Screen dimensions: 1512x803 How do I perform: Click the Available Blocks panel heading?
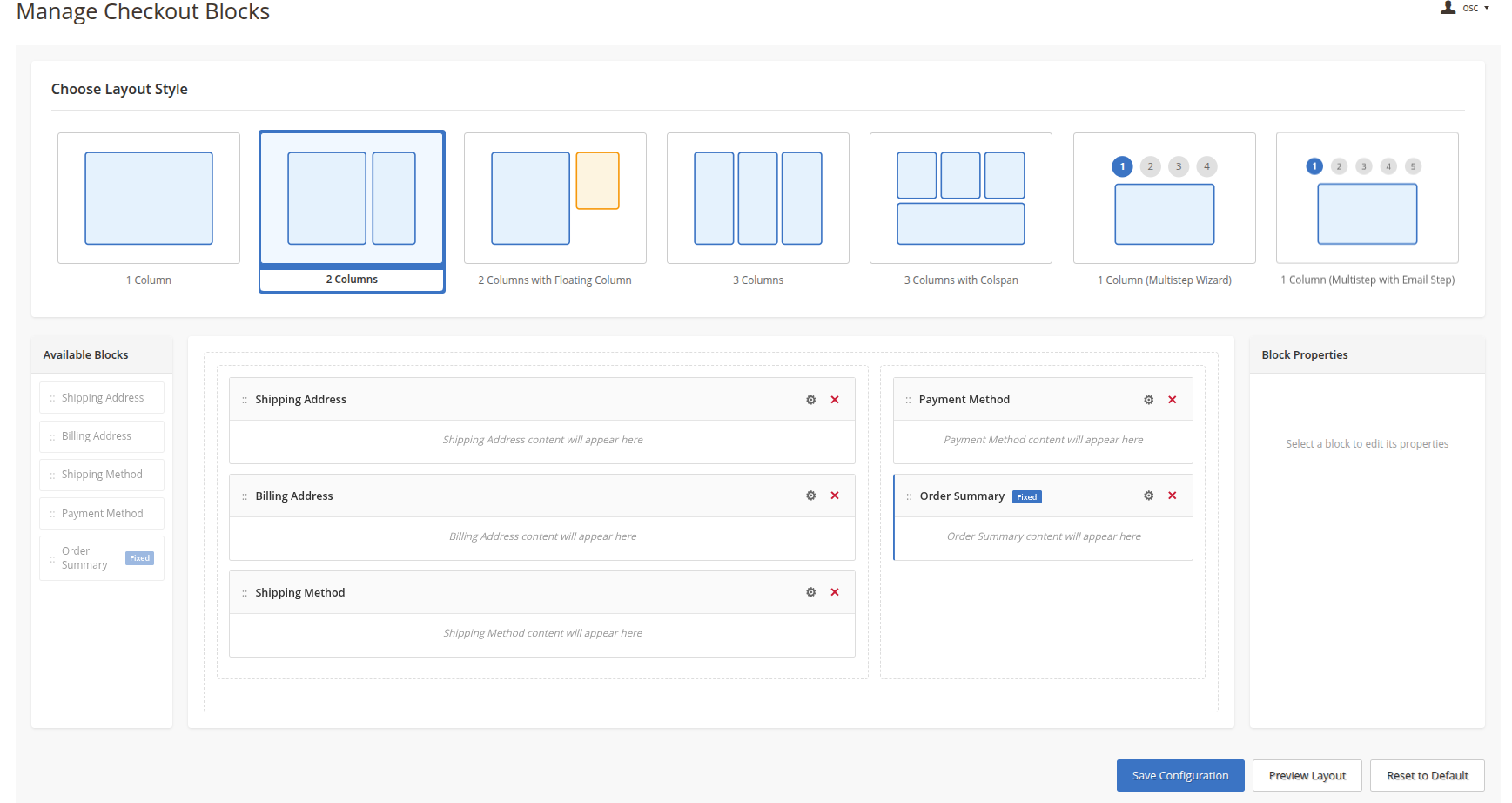[x=85, y=355]
